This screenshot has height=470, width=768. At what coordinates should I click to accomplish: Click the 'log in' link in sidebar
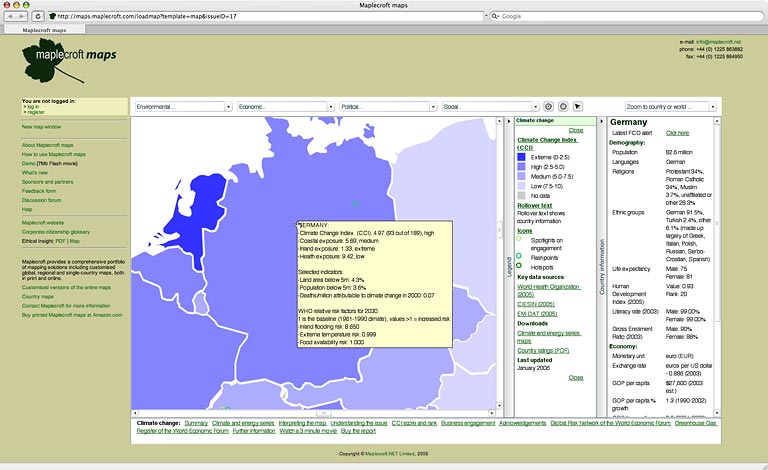33,106
